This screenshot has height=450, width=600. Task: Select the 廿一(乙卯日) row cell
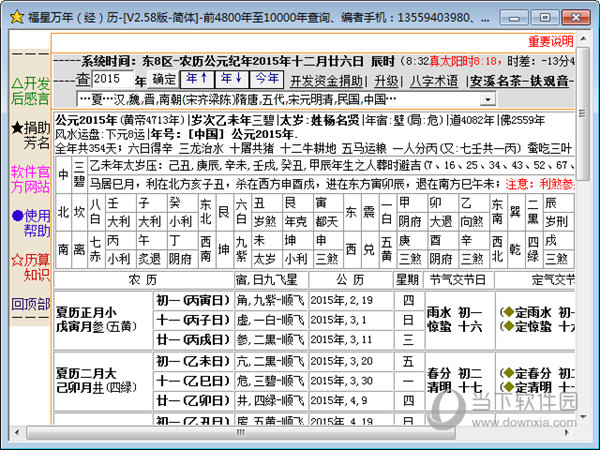pyautogui.click(x=193, y=401)
